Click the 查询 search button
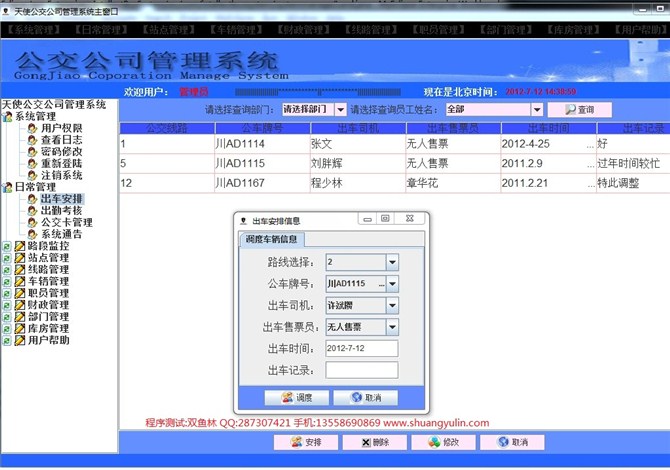Viewport: 670px width, 470px height. coord(579,110)
